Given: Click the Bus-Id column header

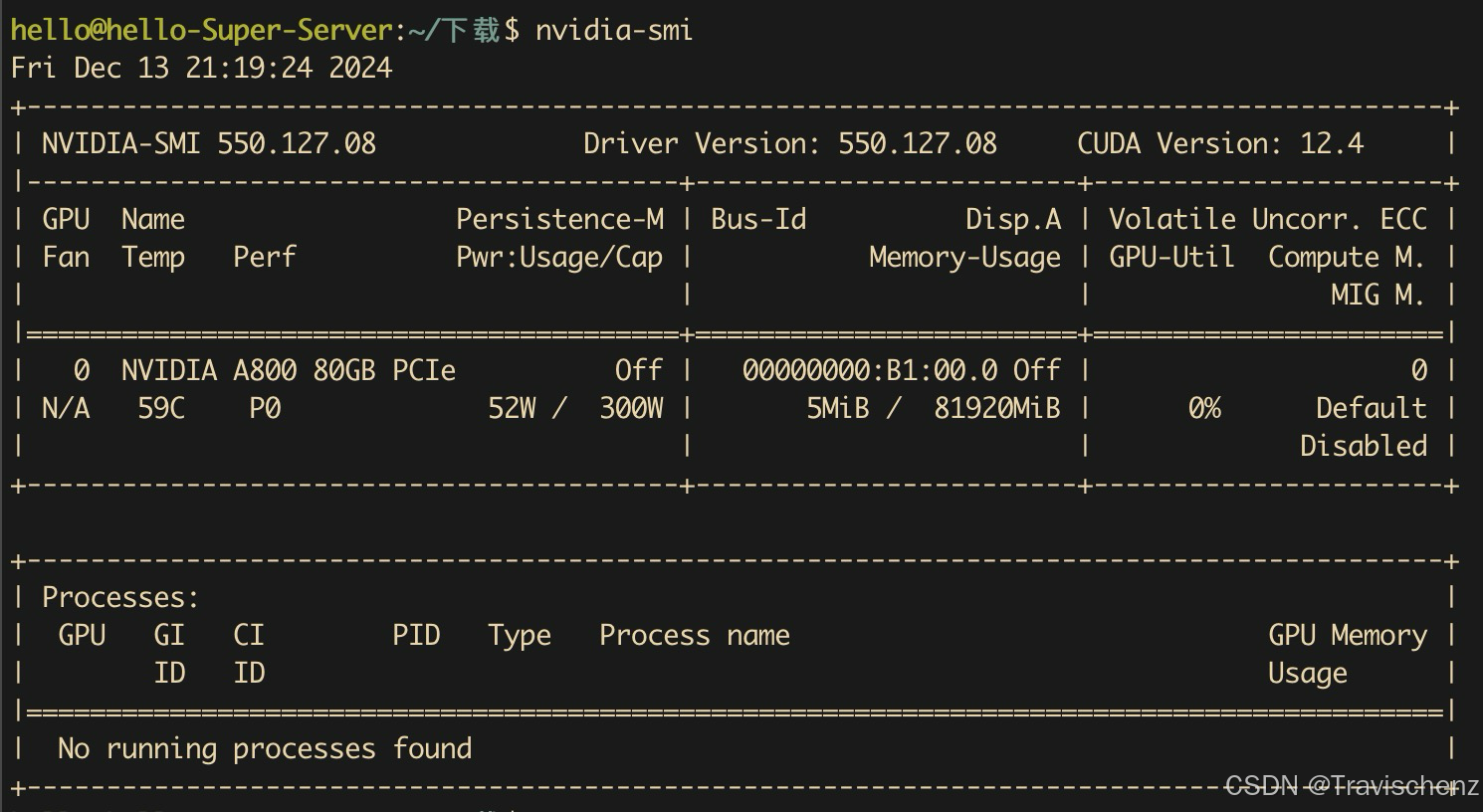Looking at the screenshot, I should coord(758,219).
